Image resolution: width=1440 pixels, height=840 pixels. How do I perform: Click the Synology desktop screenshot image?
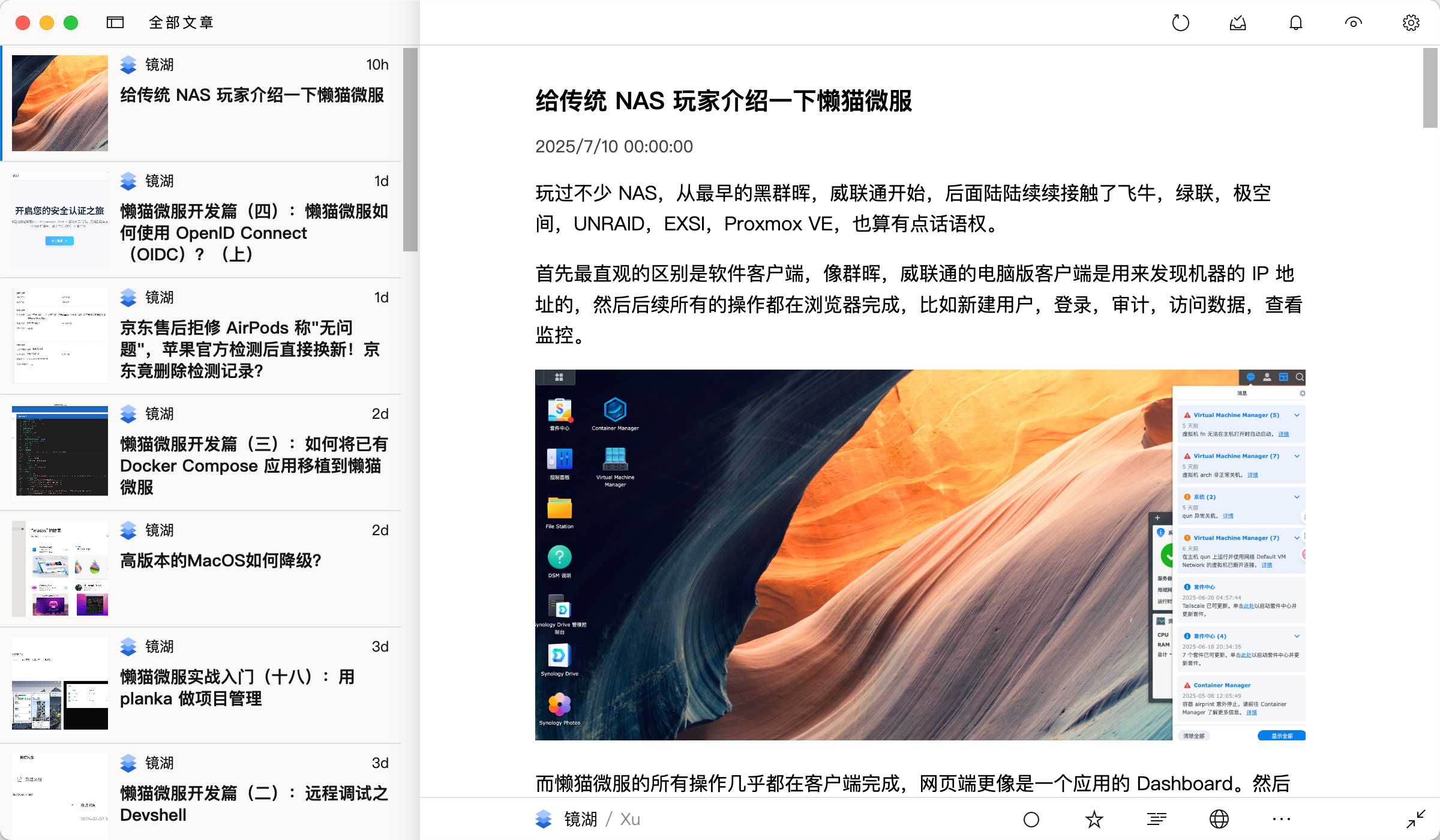pos(920,554)
